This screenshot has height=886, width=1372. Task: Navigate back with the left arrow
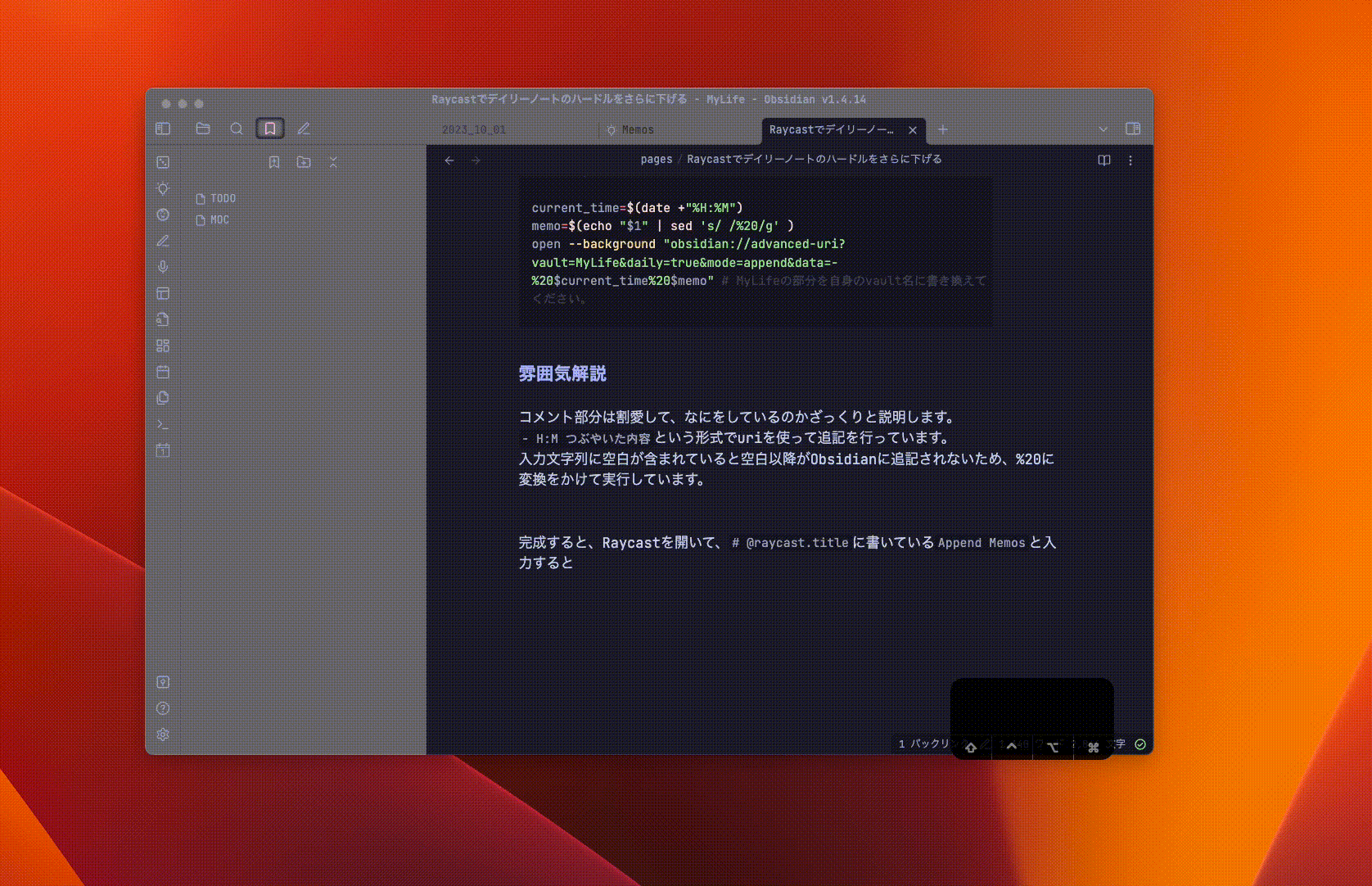449,160
